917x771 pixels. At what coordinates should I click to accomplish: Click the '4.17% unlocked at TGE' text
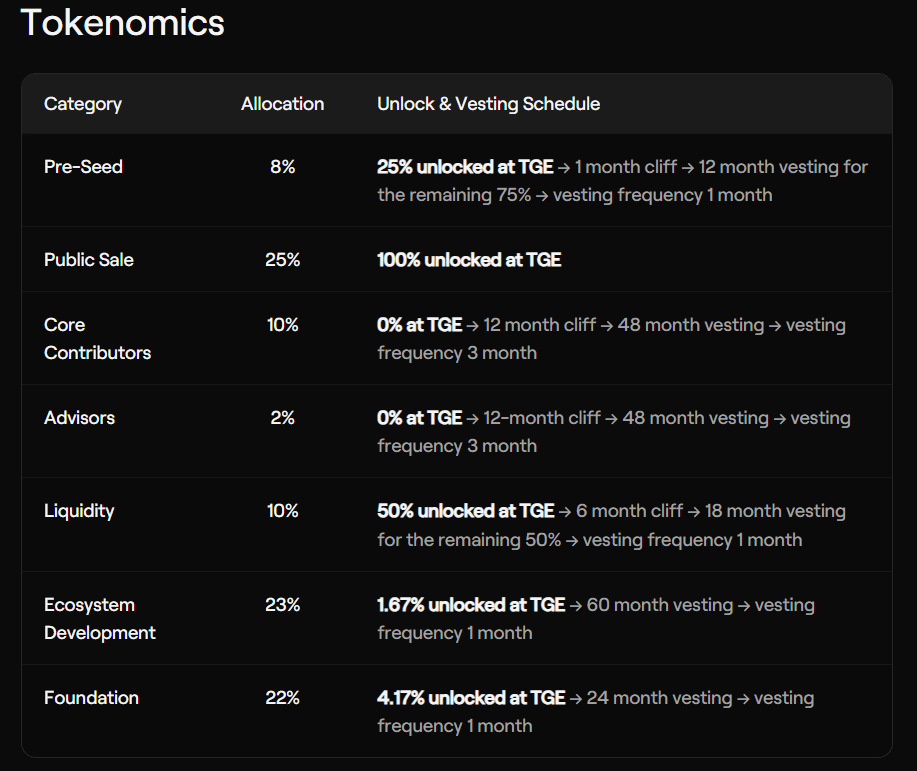[471, 698]
